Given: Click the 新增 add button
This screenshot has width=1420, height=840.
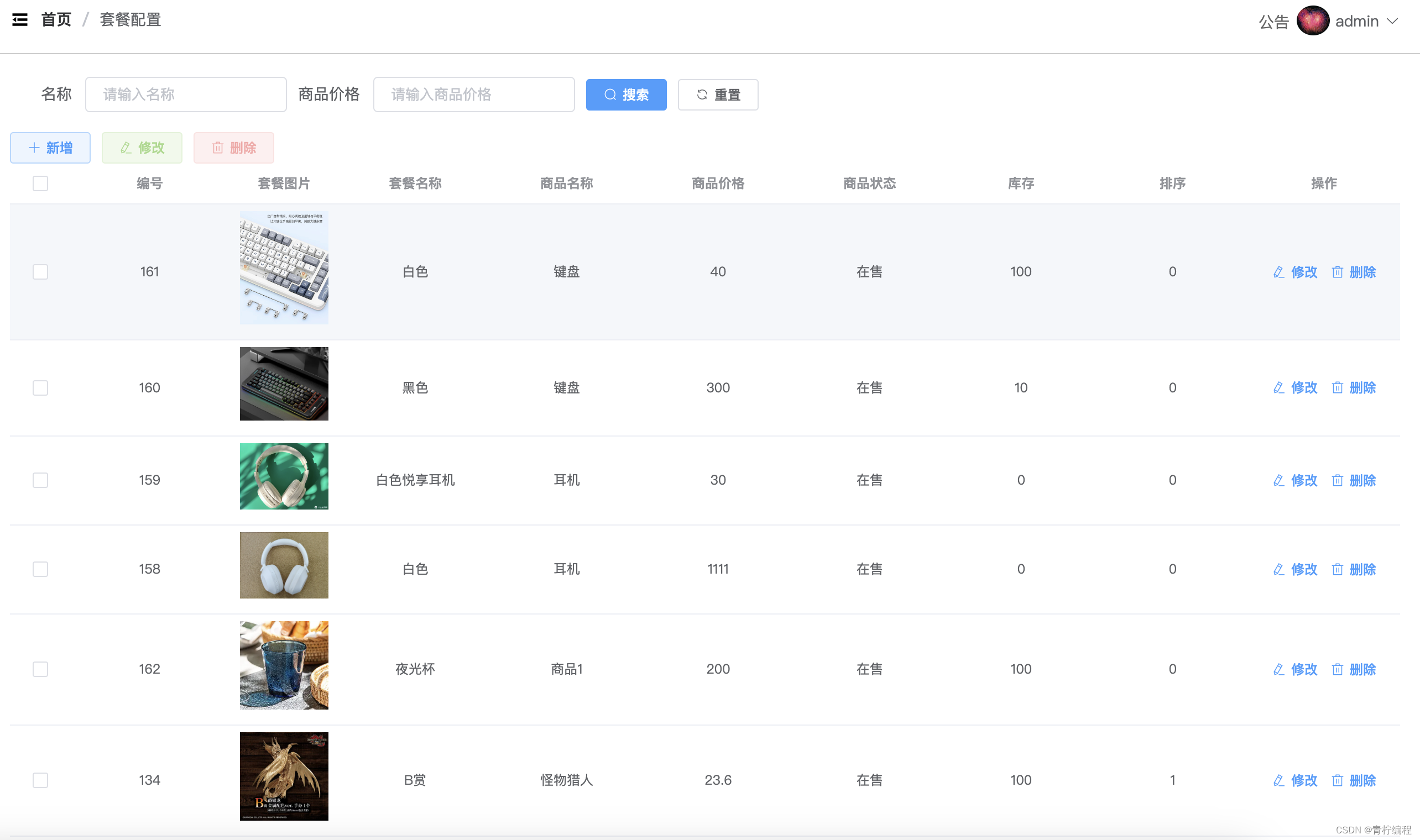Looking at the screenshot, I should pyautogui.click(x=50, y=148).
